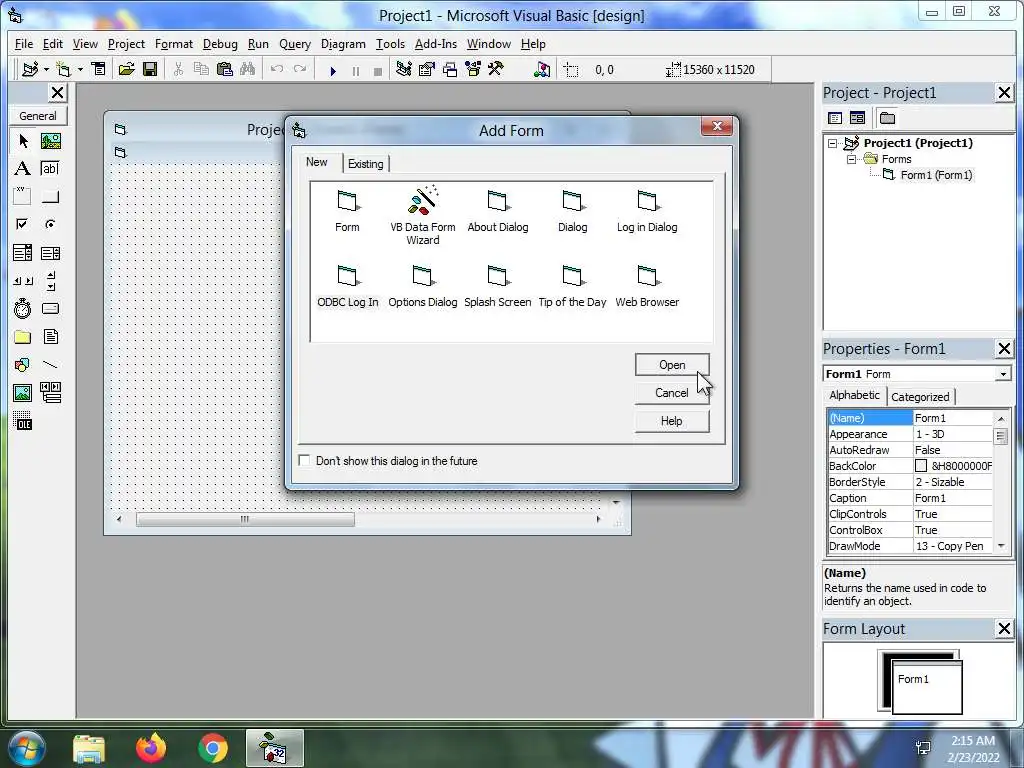Viewport: 1024px width, 768px height.
Task: Open Add Form dropdown arrow in toolbar
Action: point(80,69)
